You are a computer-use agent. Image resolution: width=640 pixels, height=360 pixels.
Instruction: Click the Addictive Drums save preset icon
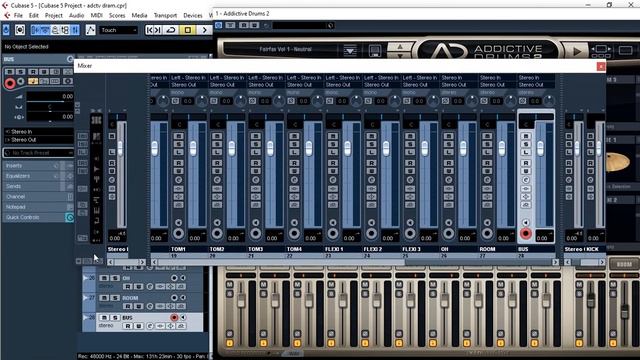375,51
